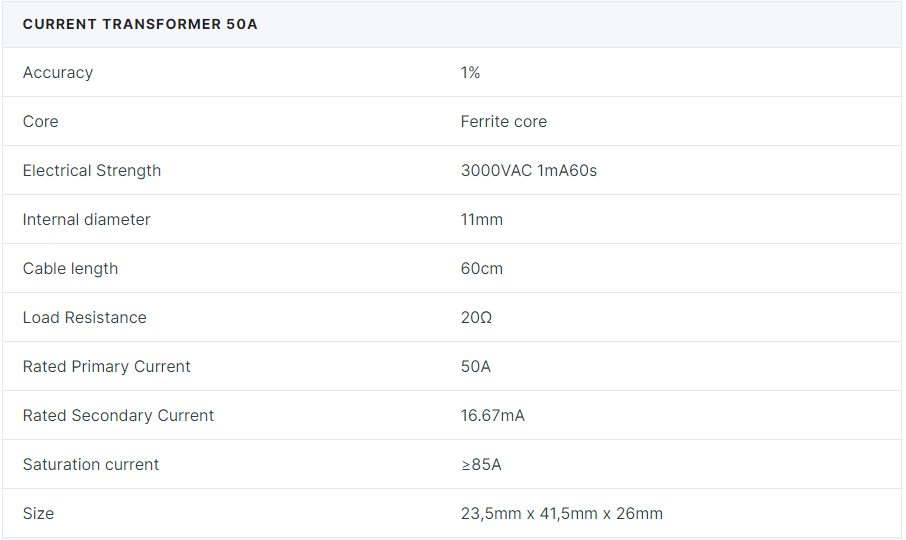Click the Electrical Strength label
This screenshot has height=540, width=906.
coord(92,171)
